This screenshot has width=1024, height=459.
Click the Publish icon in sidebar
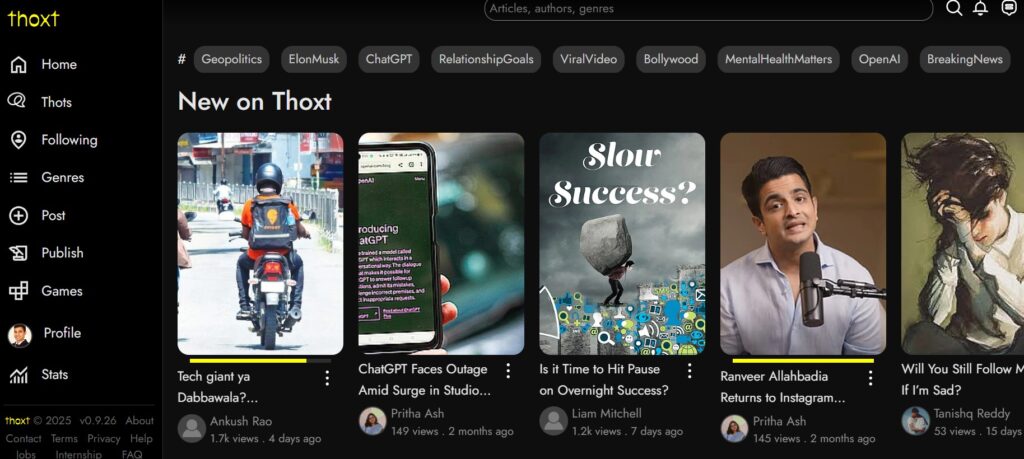point(18,253)
